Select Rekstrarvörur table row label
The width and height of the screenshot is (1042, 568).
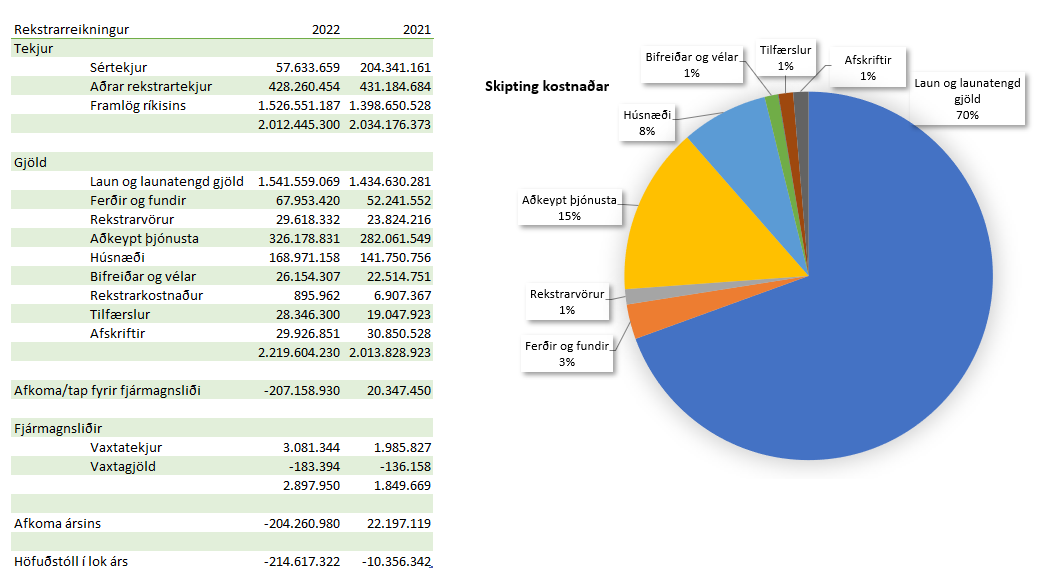132,219
